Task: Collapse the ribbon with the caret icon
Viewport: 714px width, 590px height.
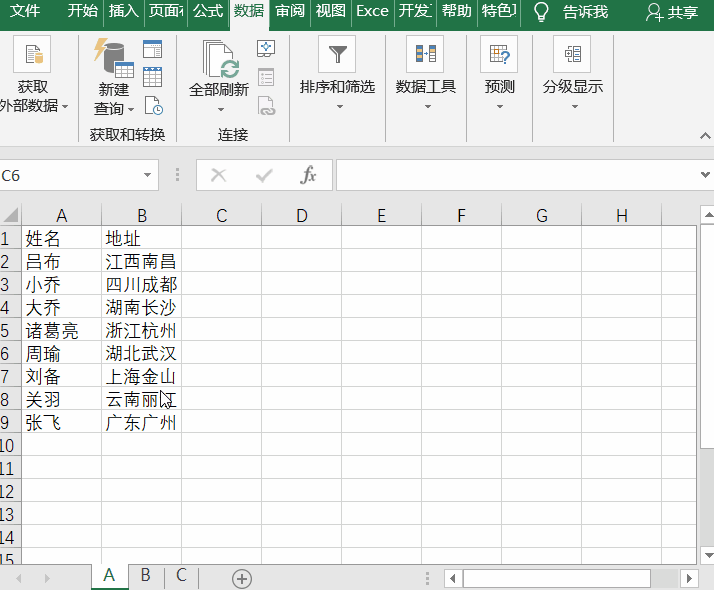Action: point(705,136)
